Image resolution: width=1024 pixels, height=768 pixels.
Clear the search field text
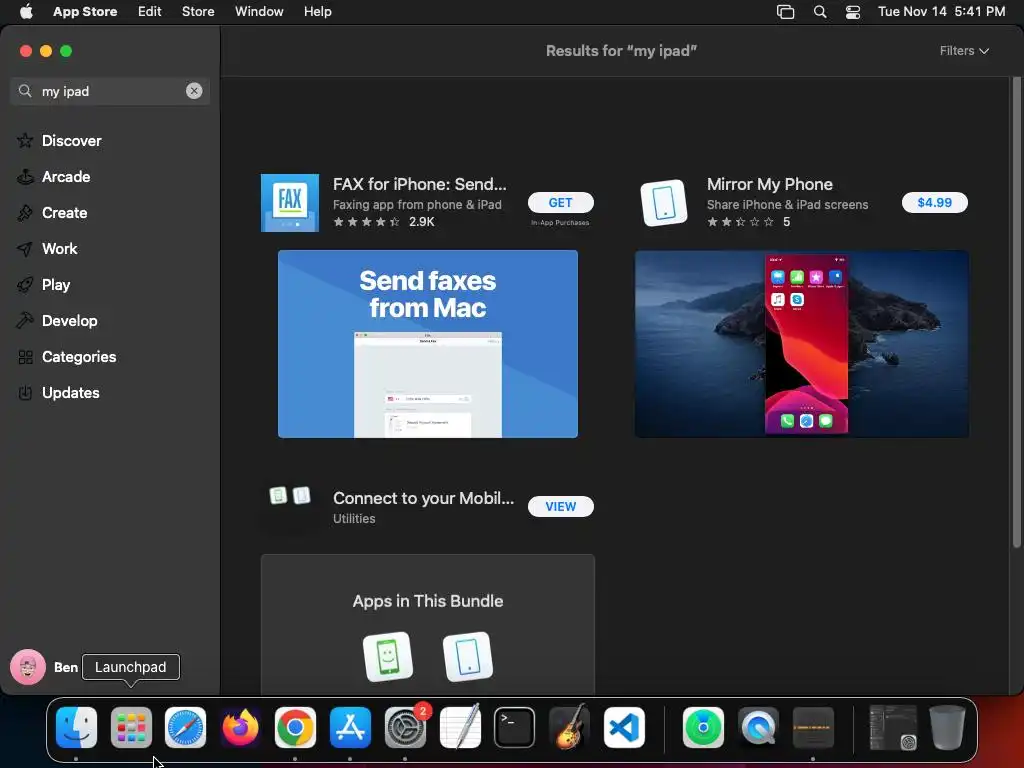(194, 91)
